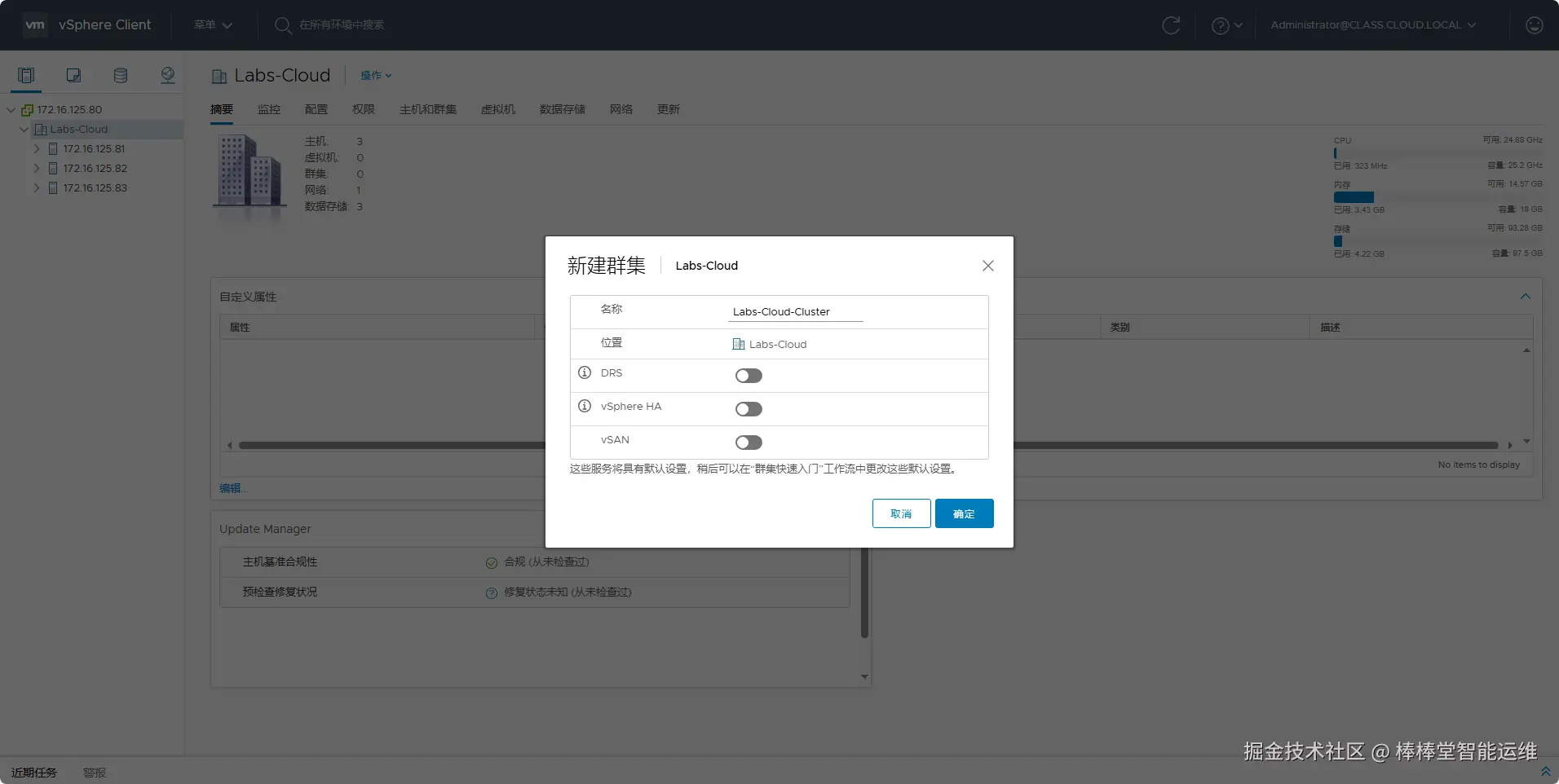Close the New Cluster dialog

(988, 266)
